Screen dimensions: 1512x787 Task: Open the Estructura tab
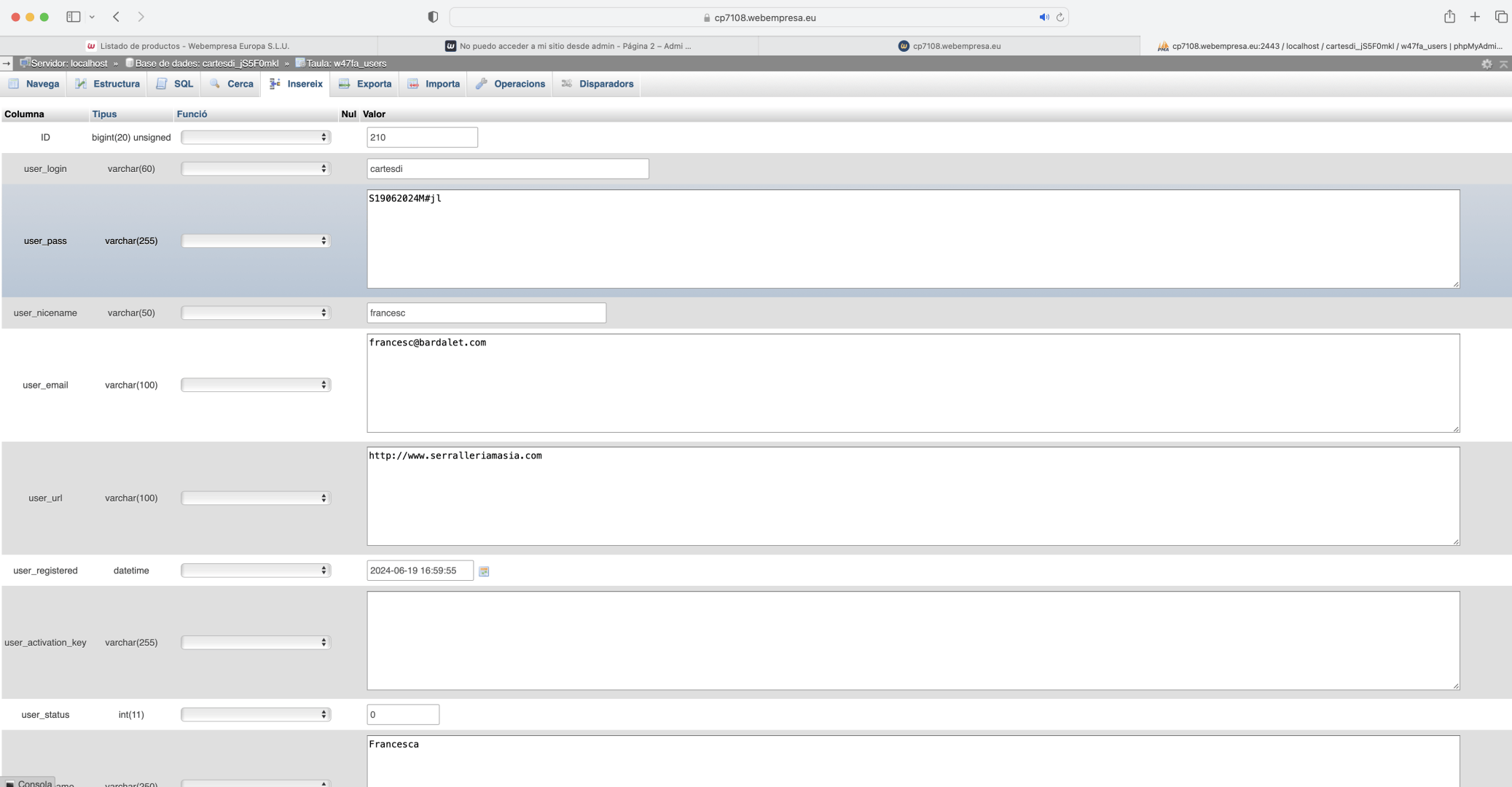[x=108, y=84]
